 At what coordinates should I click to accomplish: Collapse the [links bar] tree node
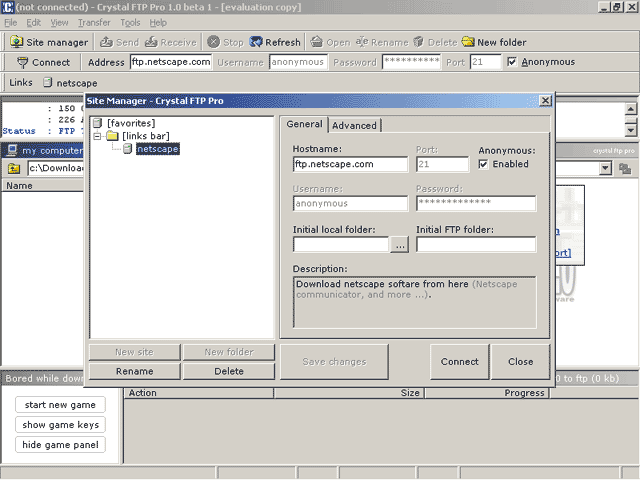click(x=97, y=136)
